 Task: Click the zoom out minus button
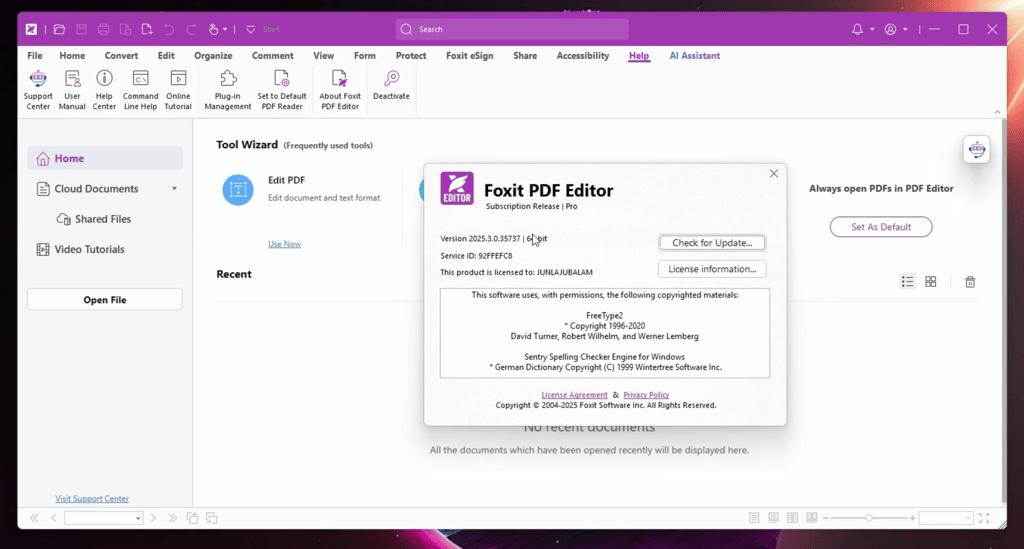(x=826, y=518)
